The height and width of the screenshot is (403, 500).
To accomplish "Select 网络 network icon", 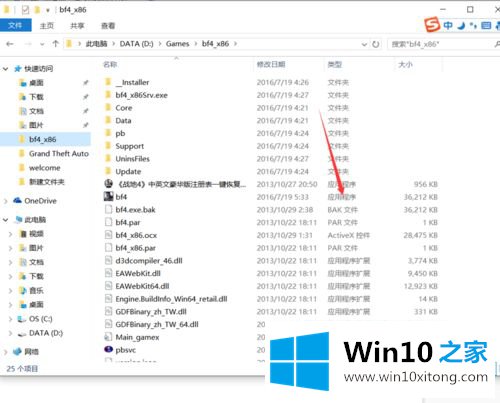I will point(17,351).
